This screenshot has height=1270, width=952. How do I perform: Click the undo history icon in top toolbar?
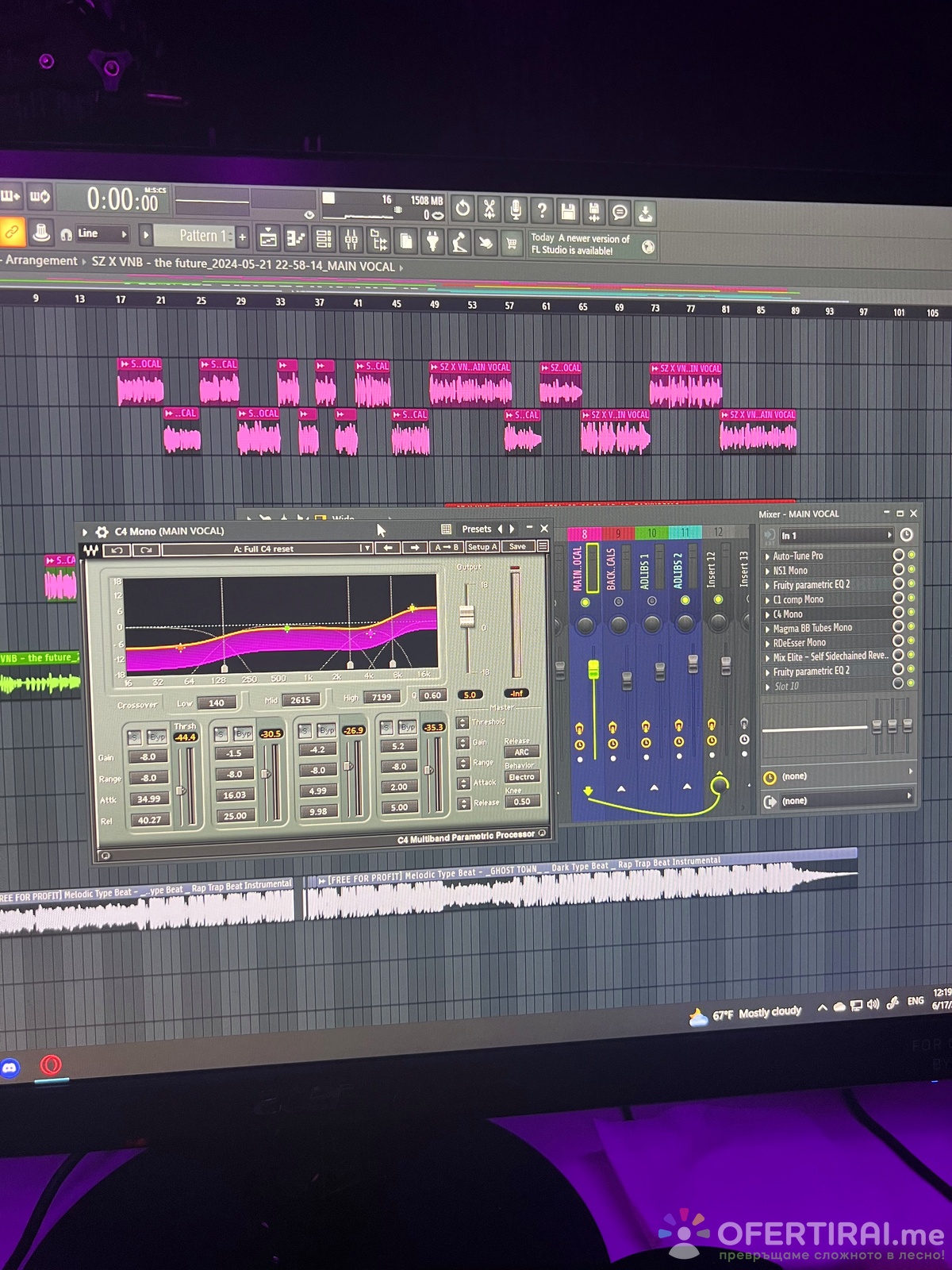(463, 210)
